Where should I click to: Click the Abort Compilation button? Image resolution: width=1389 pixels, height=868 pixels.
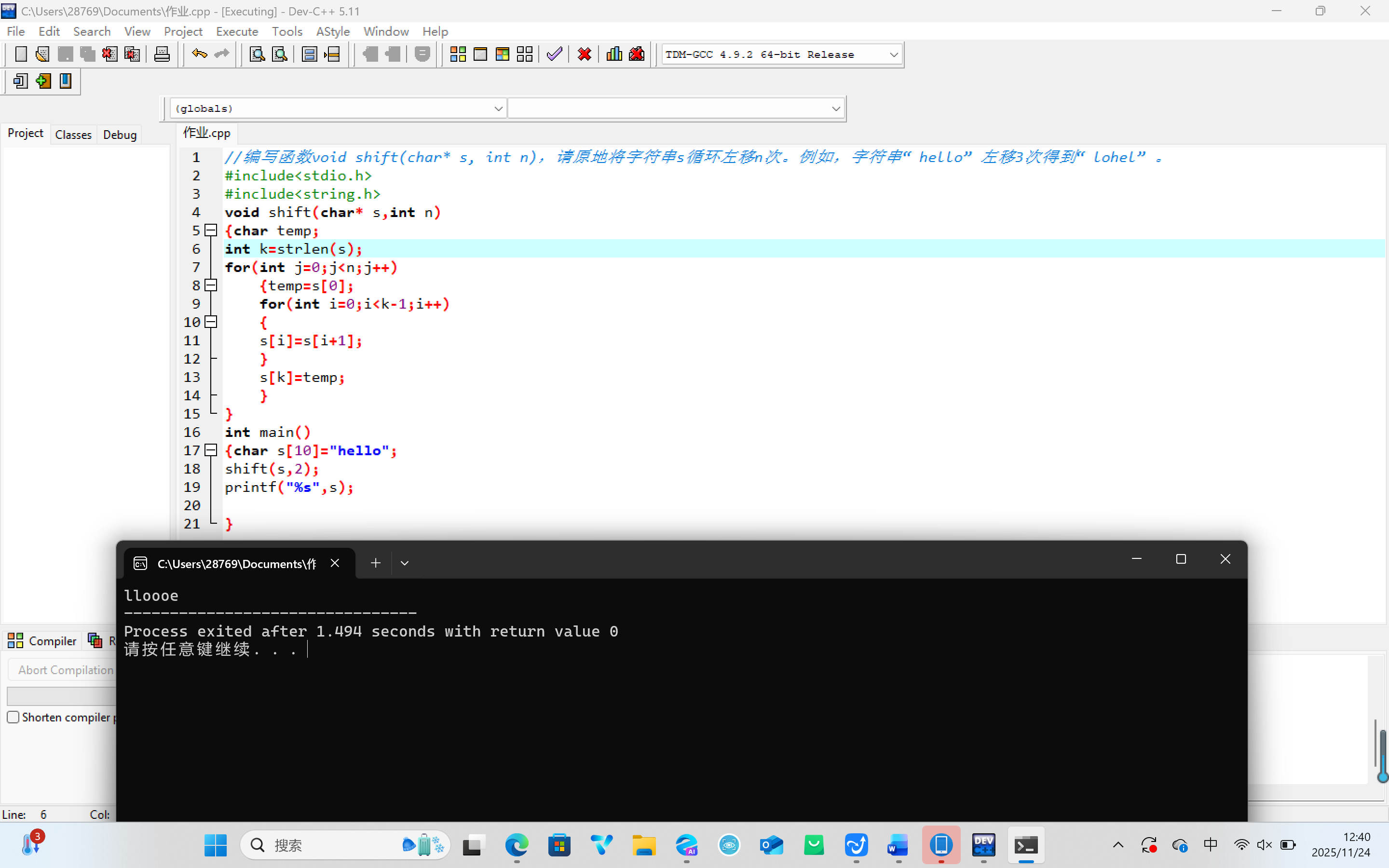pyautogui.click(x=66, y=670)
